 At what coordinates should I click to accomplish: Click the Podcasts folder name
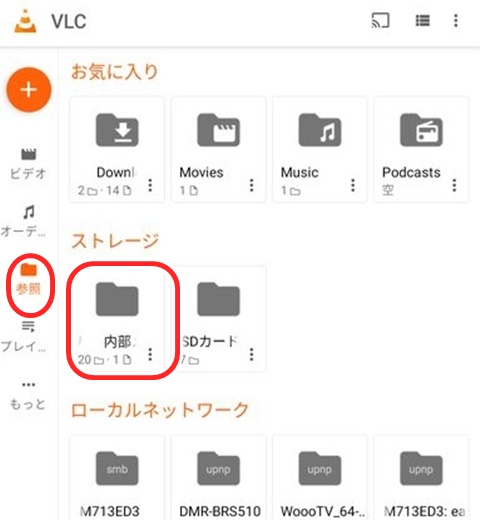click(x=411, y=172)
